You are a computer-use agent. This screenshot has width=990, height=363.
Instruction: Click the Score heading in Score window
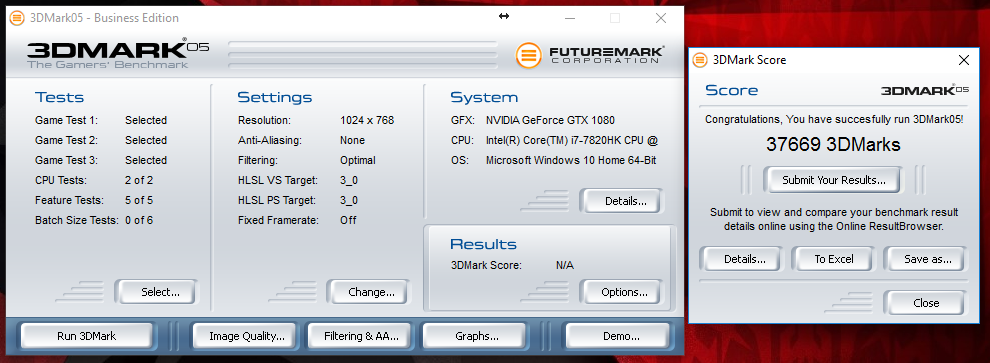[x=731, y=90]
